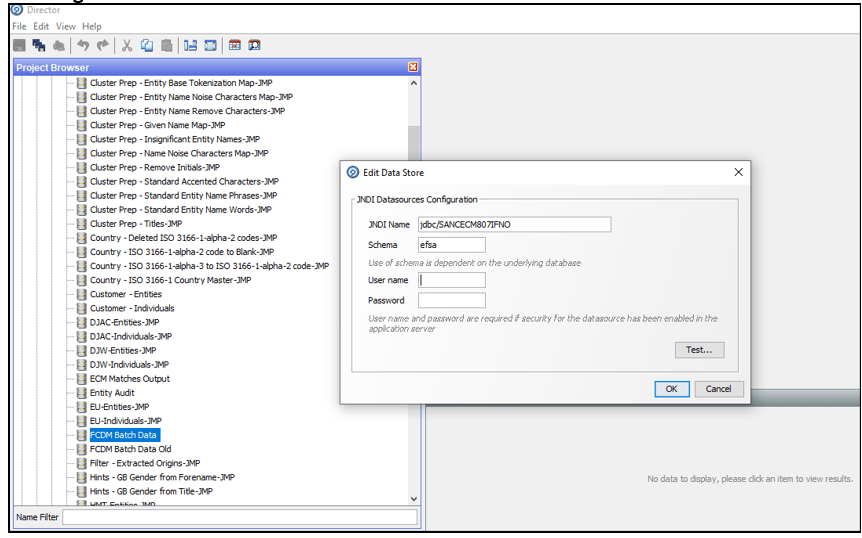Select DJW-Individuals-JMP tree item
The height and width of the screenshot is (538, 862).
(129, 365)
